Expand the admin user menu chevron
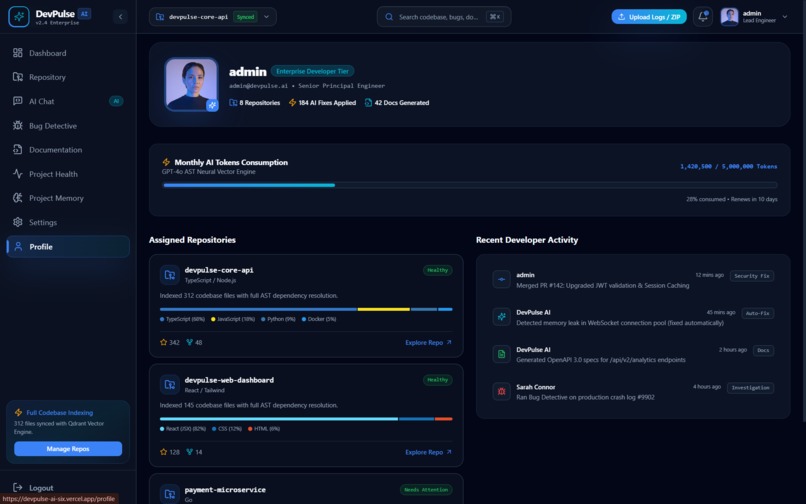This screenshot has width=806, height=504. pyautogui.click(x=785, y=16)
